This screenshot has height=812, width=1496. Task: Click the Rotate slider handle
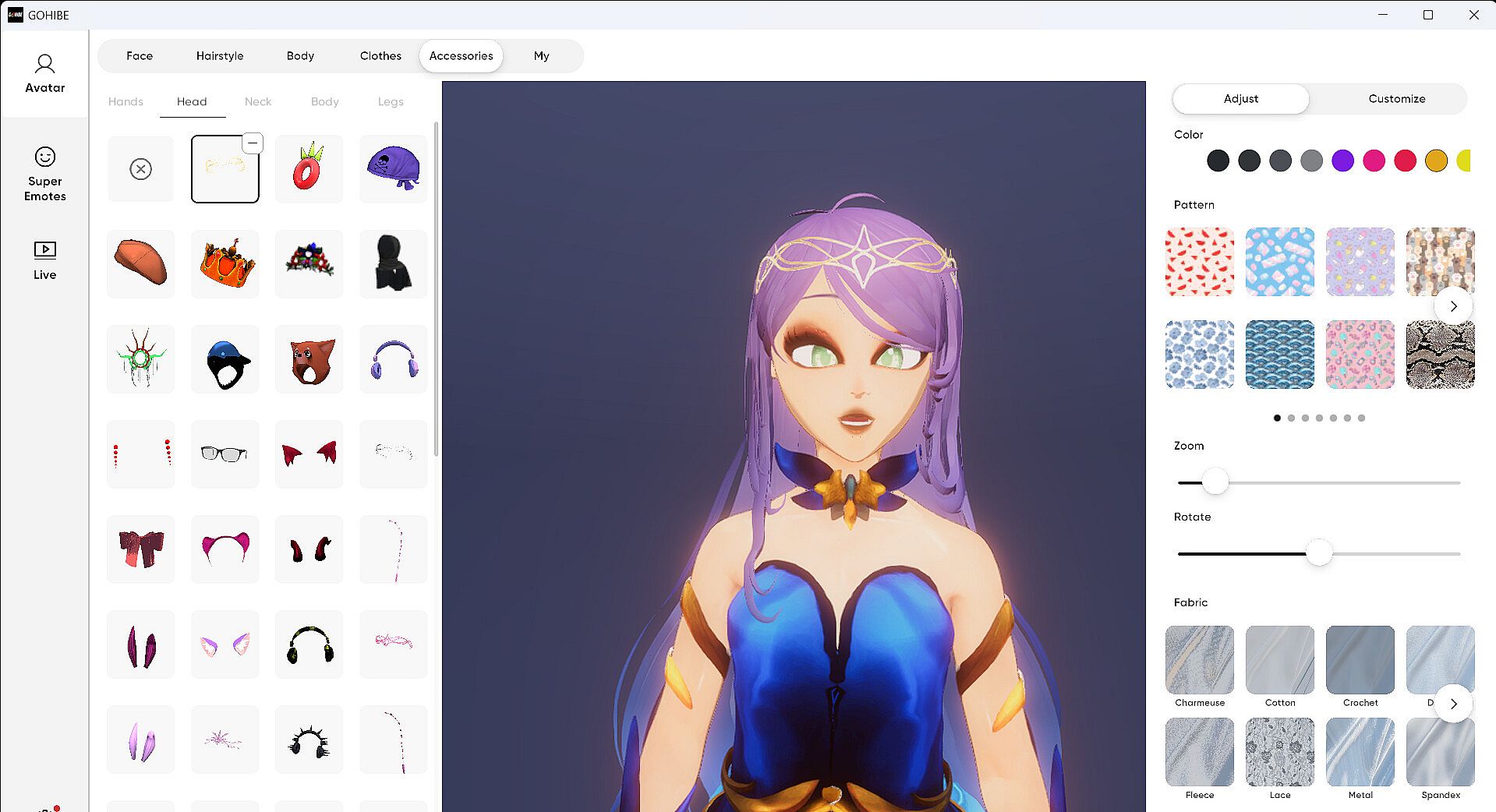[x=1319, y=553]
